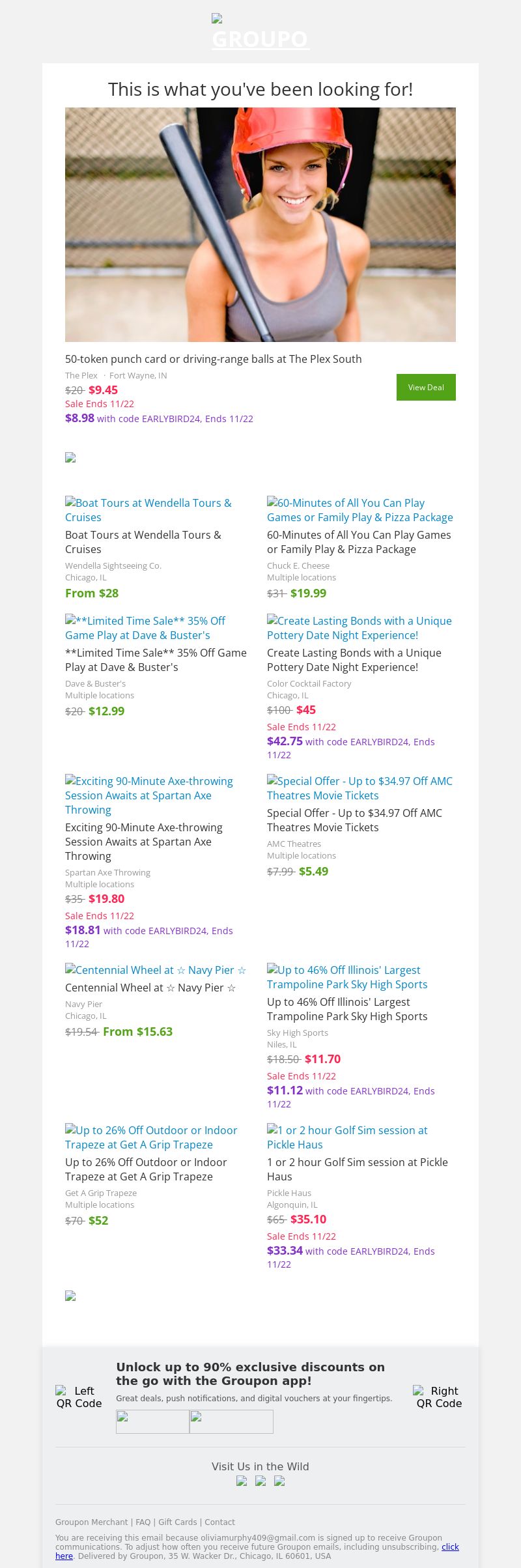Open the Golf Sim session at Pickle Haus link
The image size is (521, 1568).
click(x=347, y=1137)
